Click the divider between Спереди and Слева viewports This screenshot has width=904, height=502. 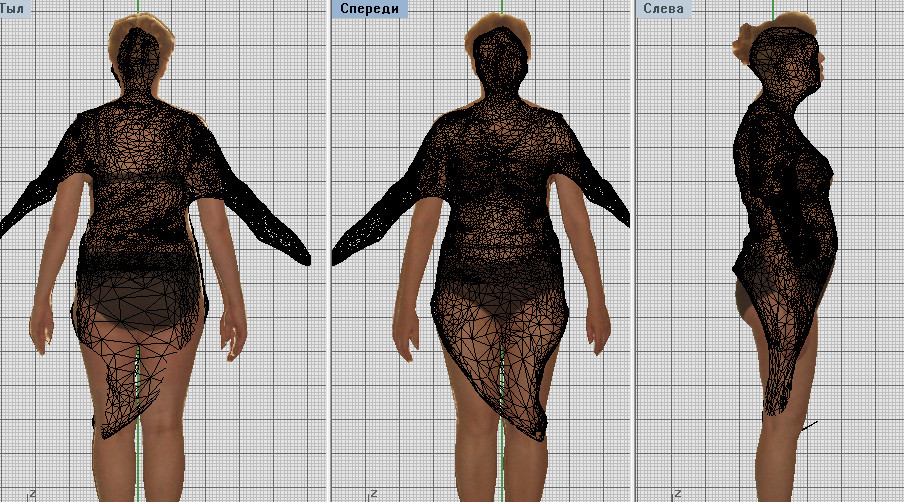tap(634, 251)
